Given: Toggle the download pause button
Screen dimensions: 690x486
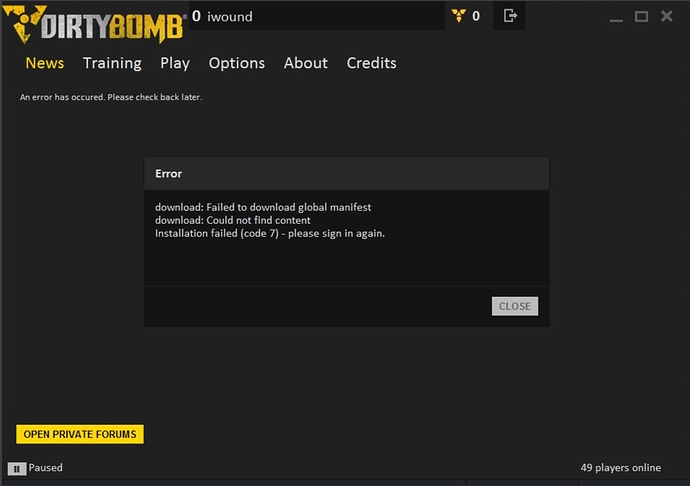Looking at the screenshot, I should 17,468.
